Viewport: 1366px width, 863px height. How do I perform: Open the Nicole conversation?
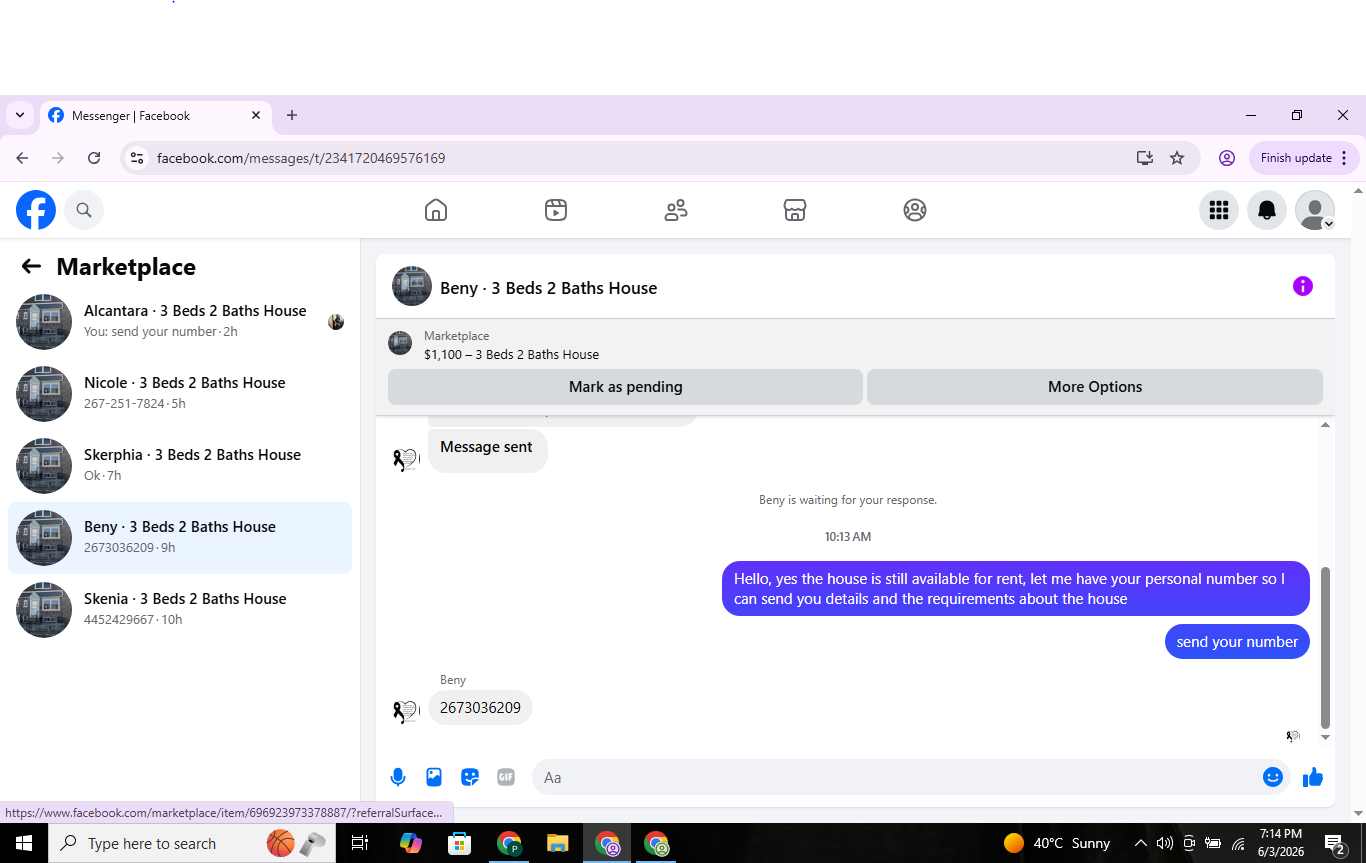point(180,394)
